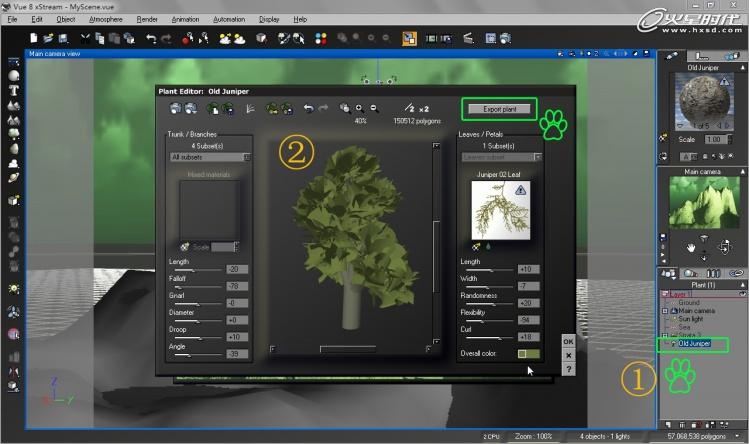Open the Atmosphere menu
Image resolution: width=749 pixels, height=444 pixels.
[x=106, y=19]
